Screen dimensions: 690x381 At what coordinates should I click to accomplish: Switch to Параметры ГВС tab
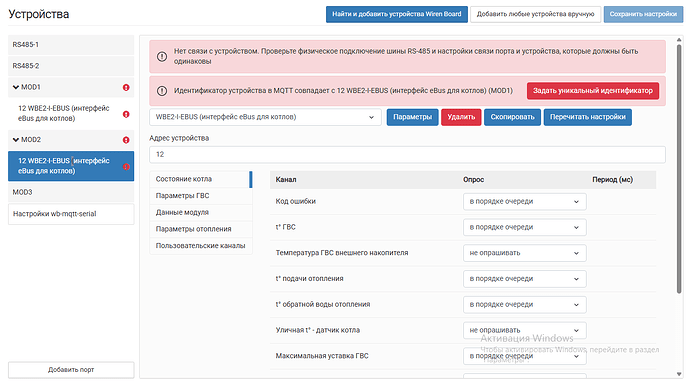[201, 196]
